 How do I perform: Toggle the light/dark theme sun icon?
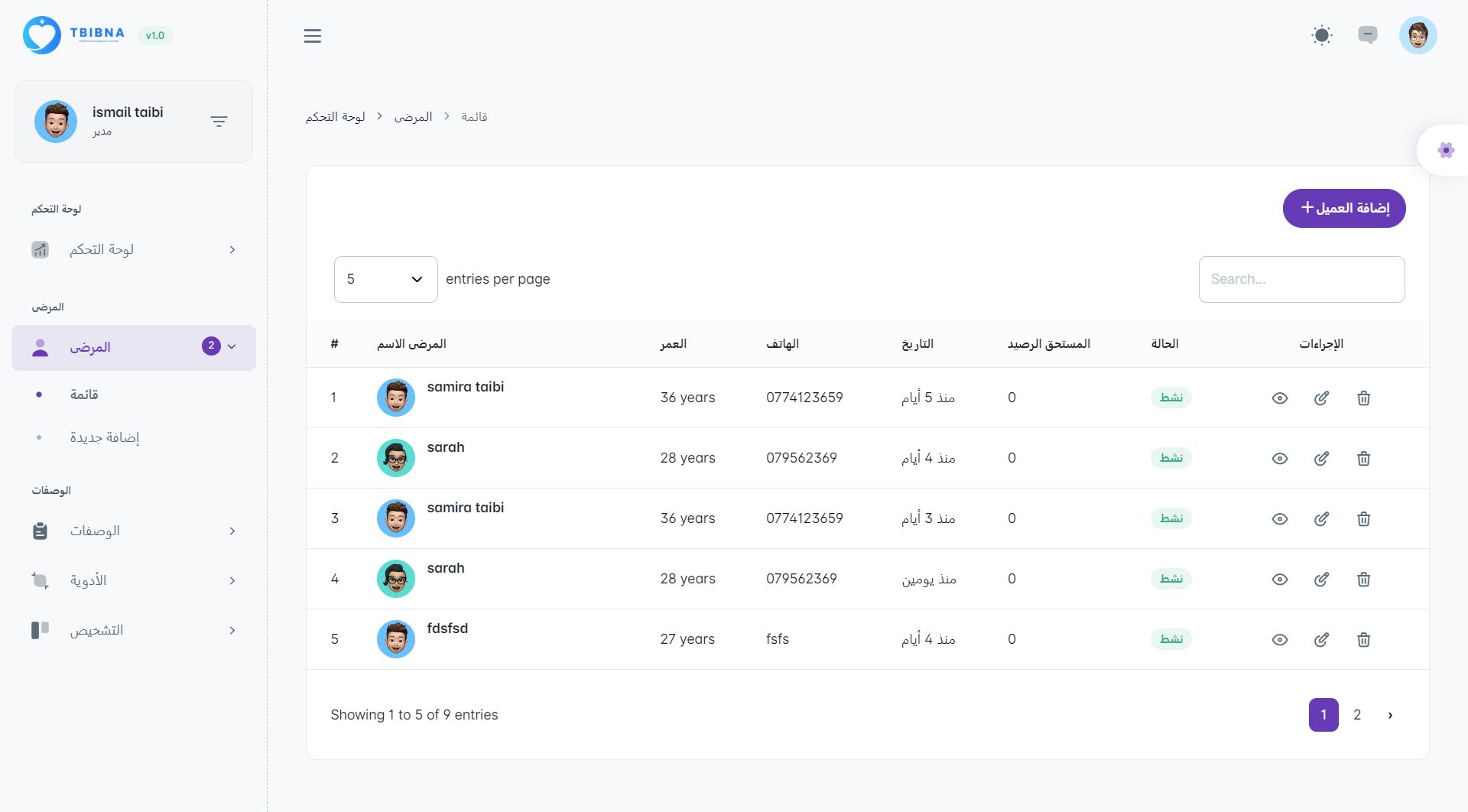tap(1321, 35)
